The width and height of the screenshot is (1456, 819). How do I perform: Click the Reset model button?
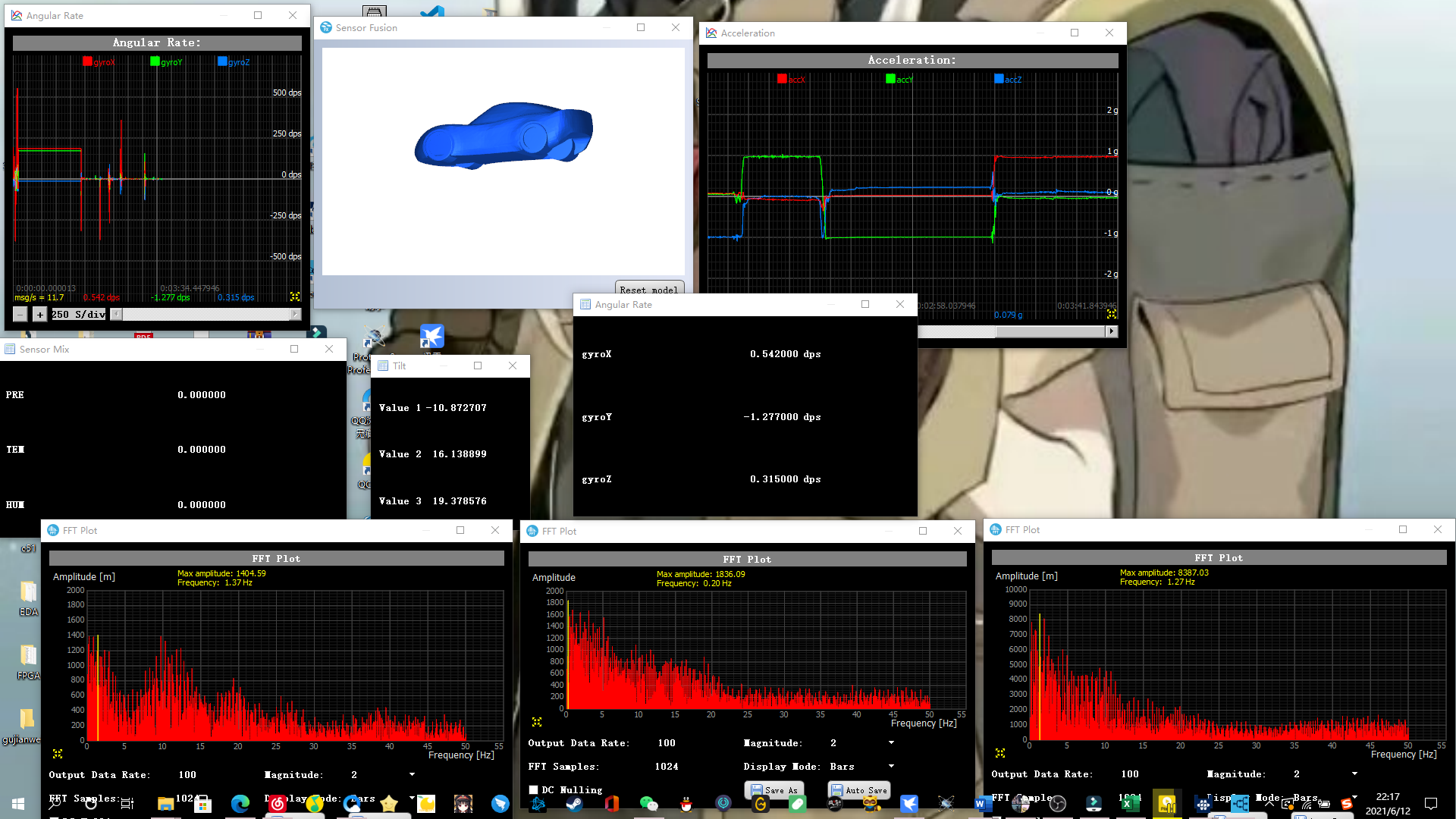tap(649, 289)
